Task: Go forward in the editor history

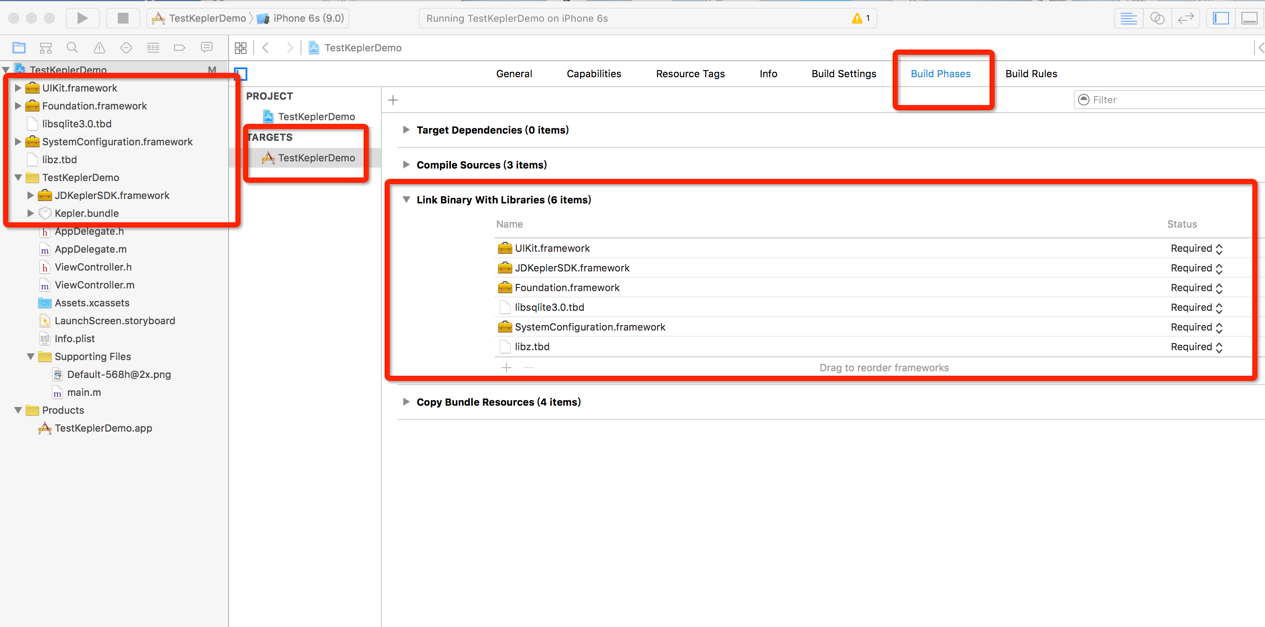Action: [290, 48]
